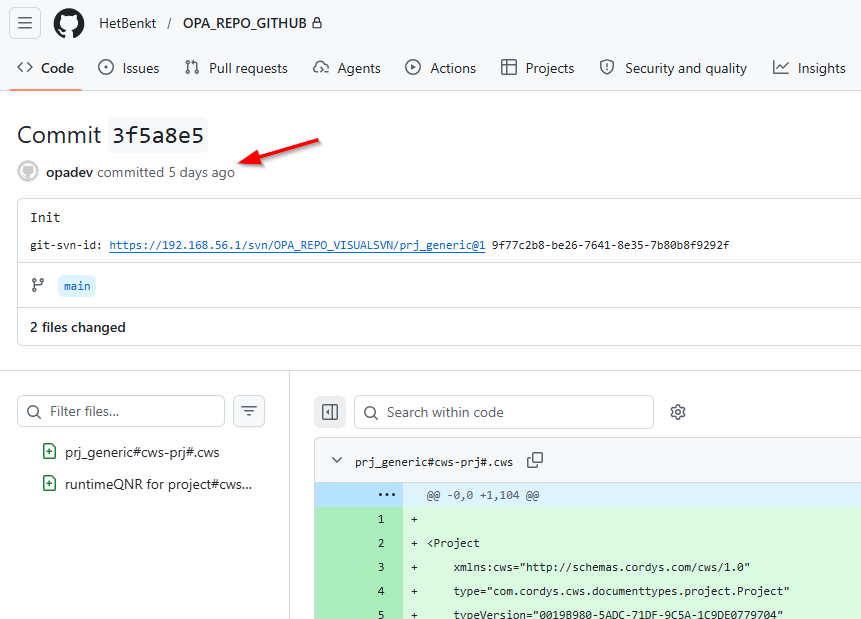Click the GitHub Octocat logo
This screenshot has height=619, width=861.
tap(69, 23)
